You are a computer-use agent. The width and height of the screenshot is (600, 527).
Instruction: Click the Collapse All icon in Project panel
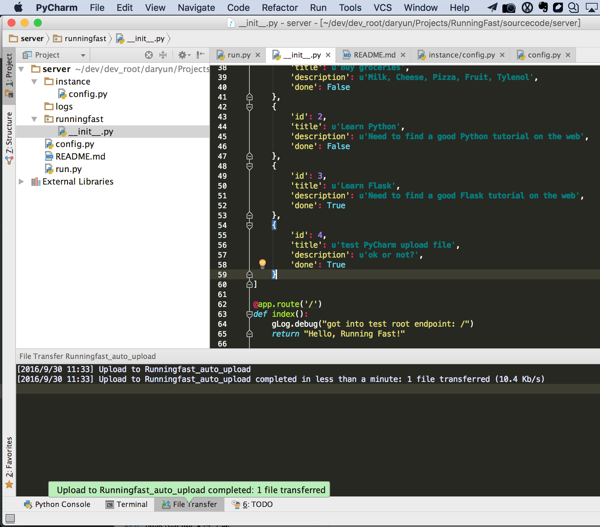tap(163, 55)
